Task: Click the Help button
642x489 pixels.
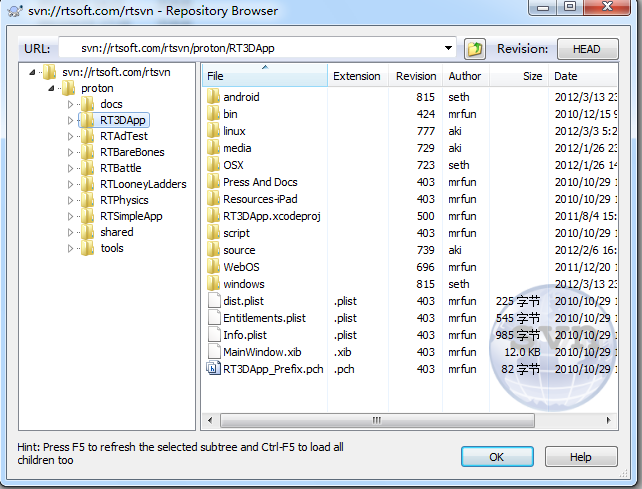Action: pyautogui.click(x=581, y=457)
